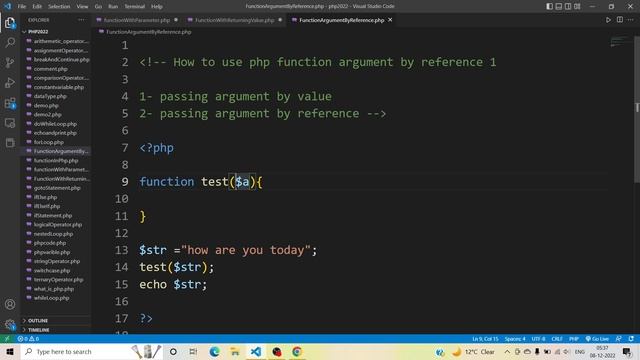Viewport: 640px width, 360px height.
Task: Open the Remote Explorer icon in activity bar
Action: click(x=10, y=123)
